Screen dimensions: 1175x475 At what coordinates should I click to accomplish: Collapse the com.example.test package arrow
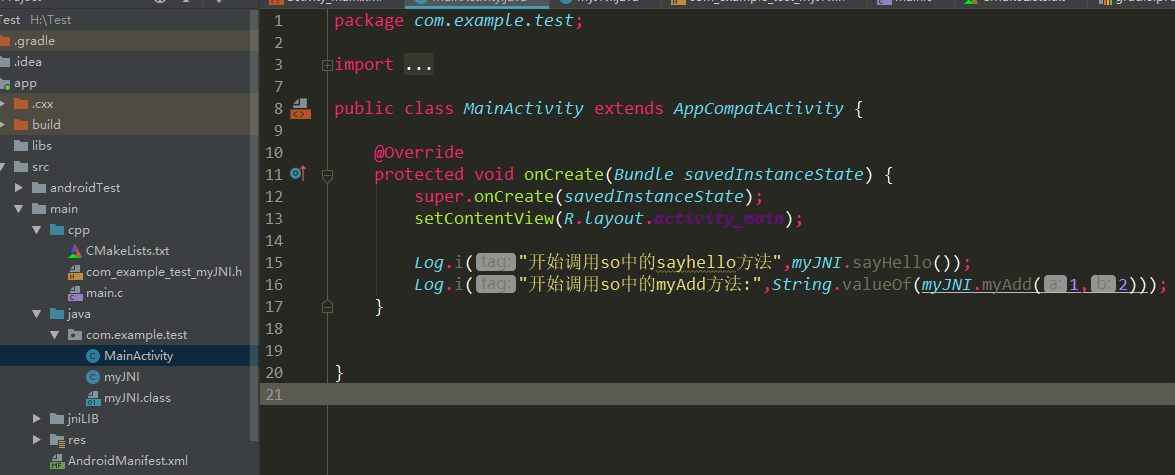[55, 335]
